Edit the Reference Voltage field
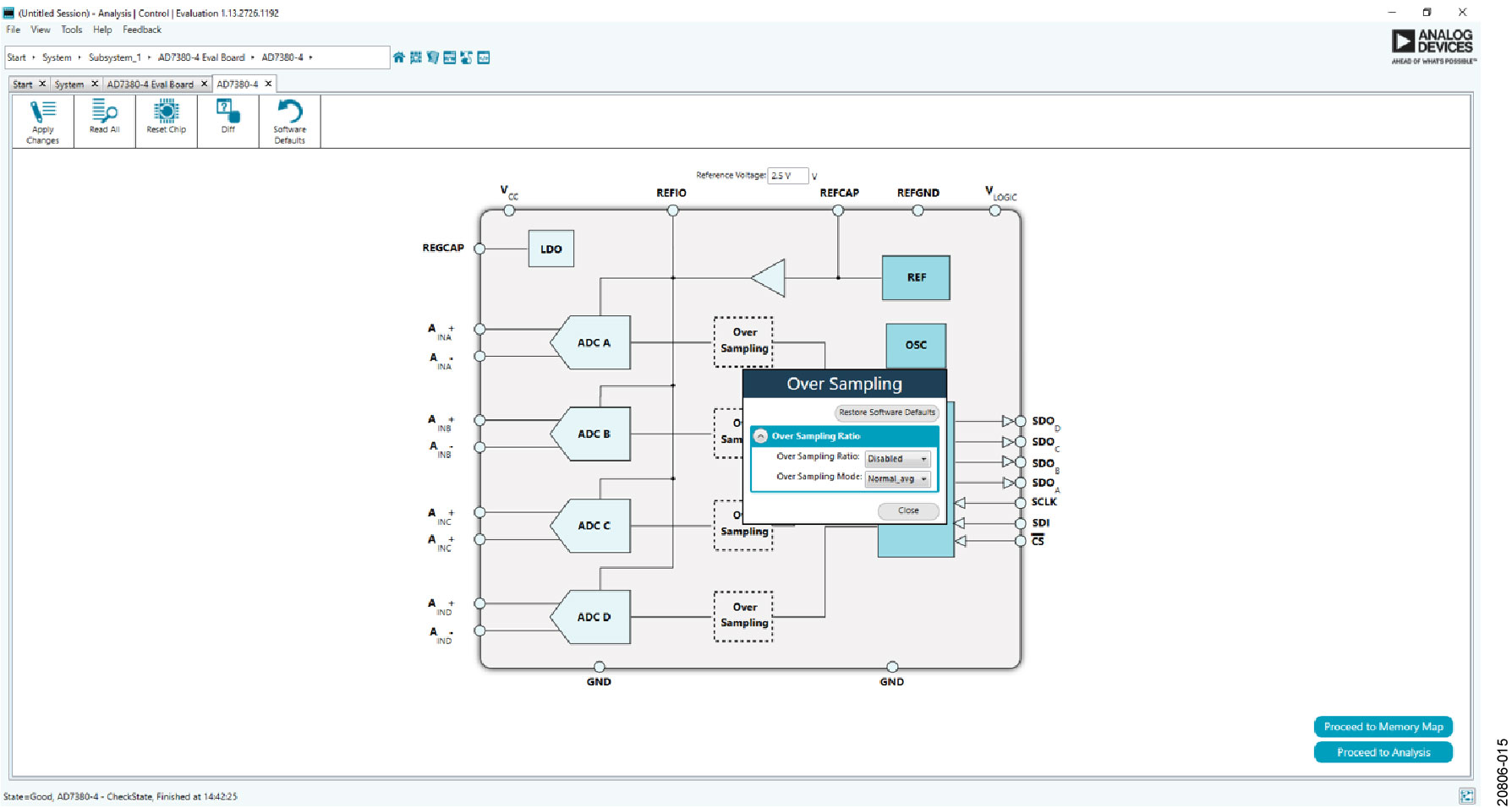 [x=786, y=175]
